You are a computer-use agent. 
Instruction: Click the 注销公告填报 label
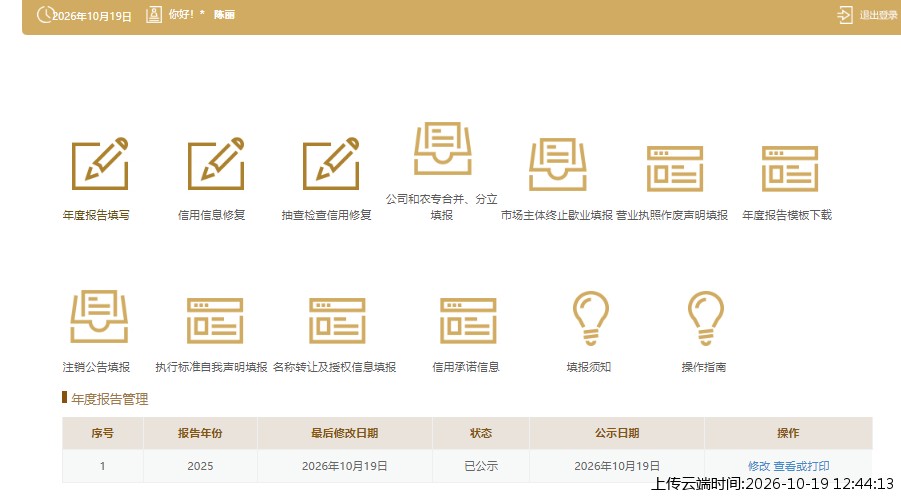click(x=96, y=367)
